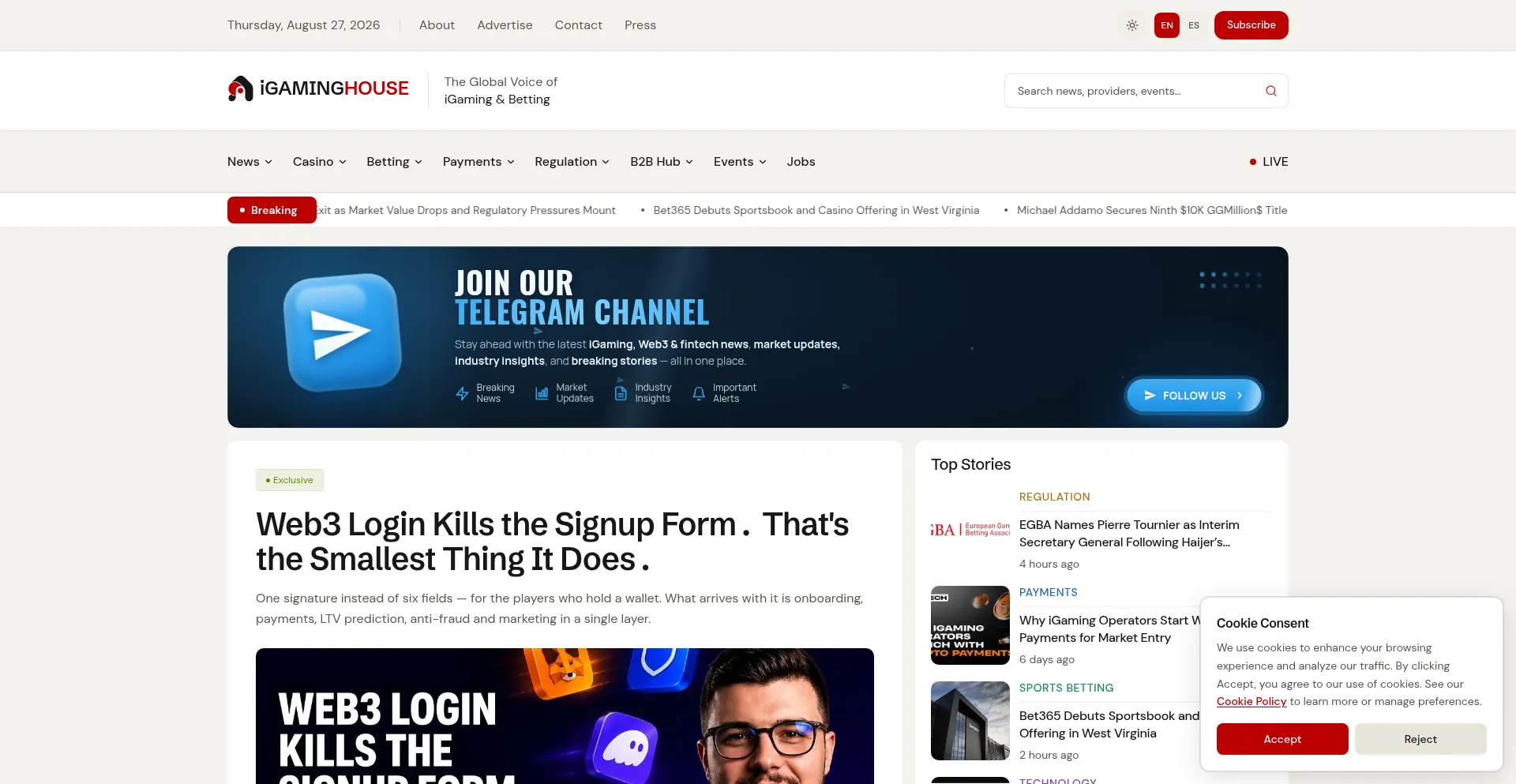Open the PAYMENTS category label
This screenshot has height=784, width=1516.
coord(1049,592)
